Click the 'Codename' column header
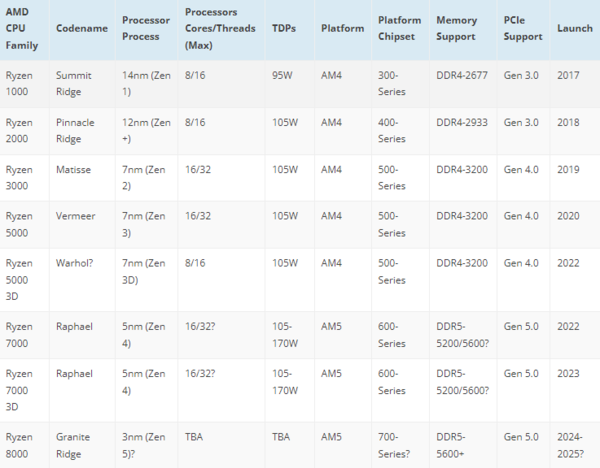 point(82,28)
